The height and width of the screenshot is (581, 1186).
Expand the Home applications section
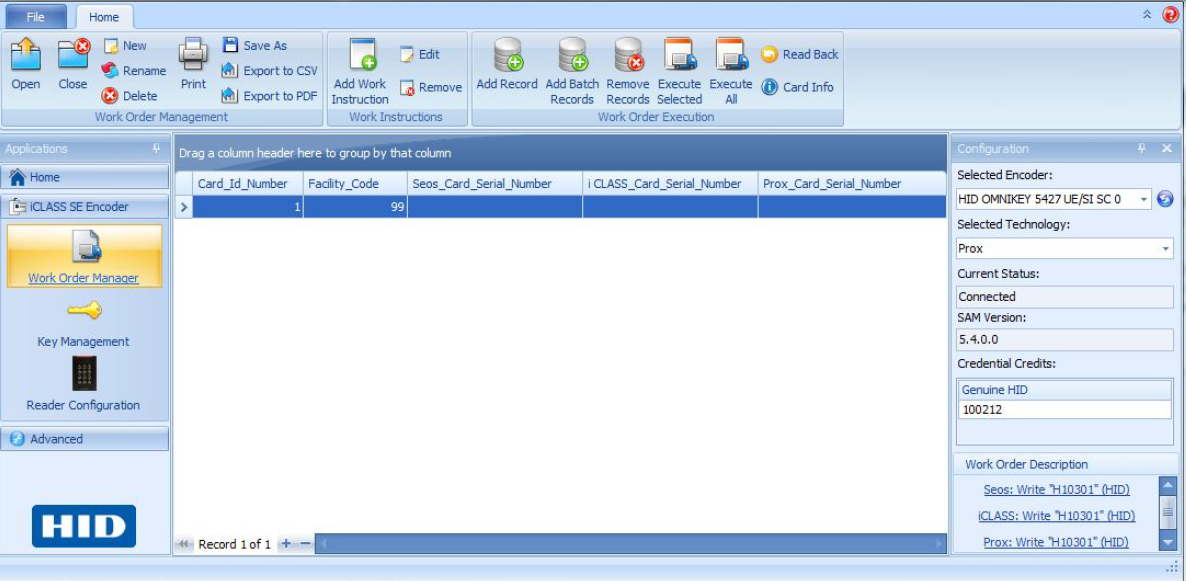click(x=85, y=177)
